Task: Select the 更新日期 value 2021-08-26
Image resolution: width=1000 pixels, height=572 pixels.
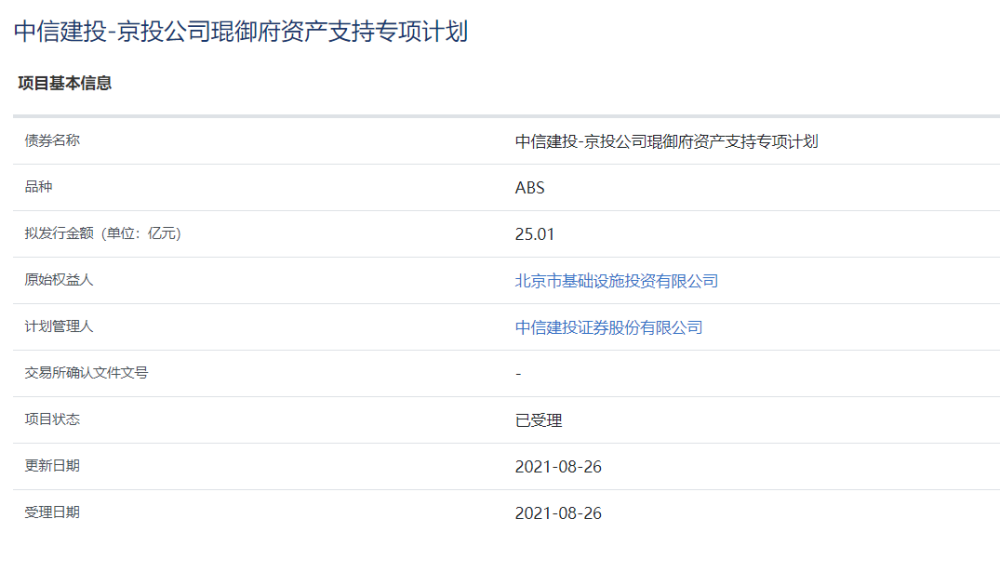Action: click(558, 467)
